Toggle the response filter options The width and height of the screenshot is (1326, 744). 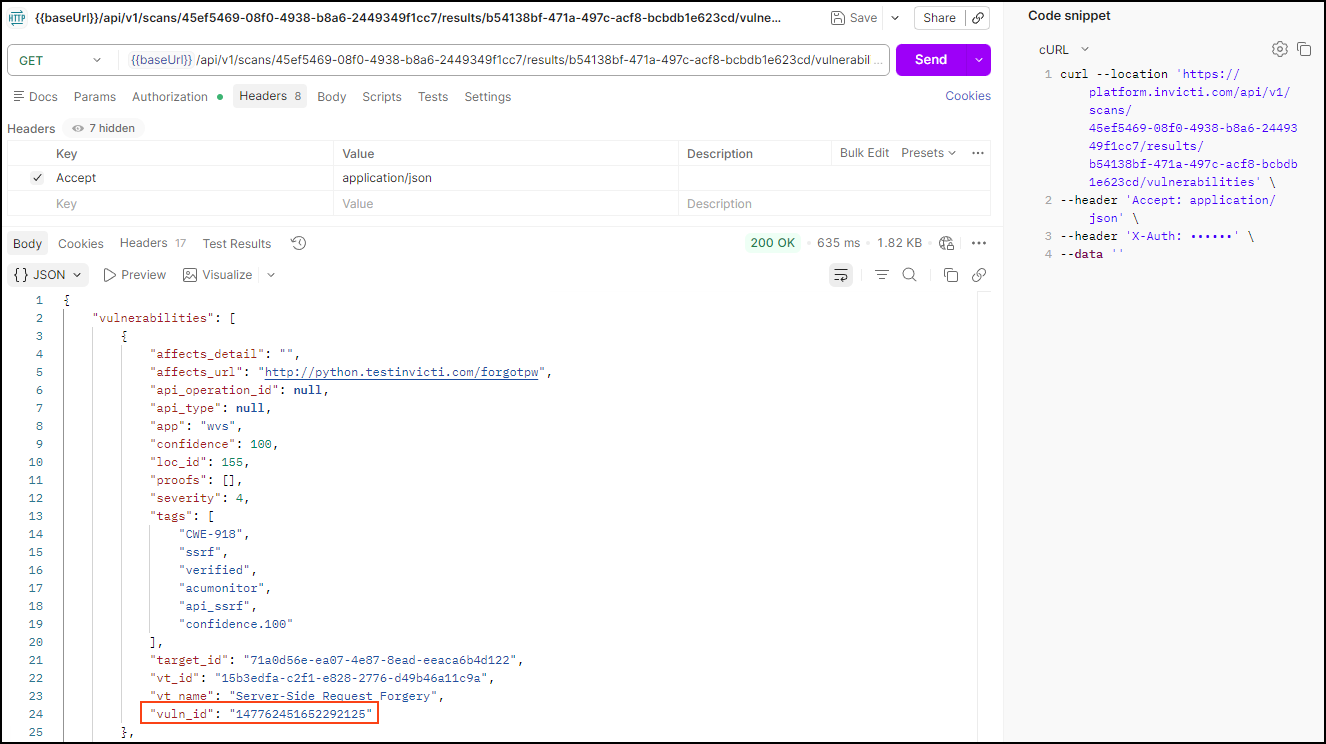tap(881, 275)
